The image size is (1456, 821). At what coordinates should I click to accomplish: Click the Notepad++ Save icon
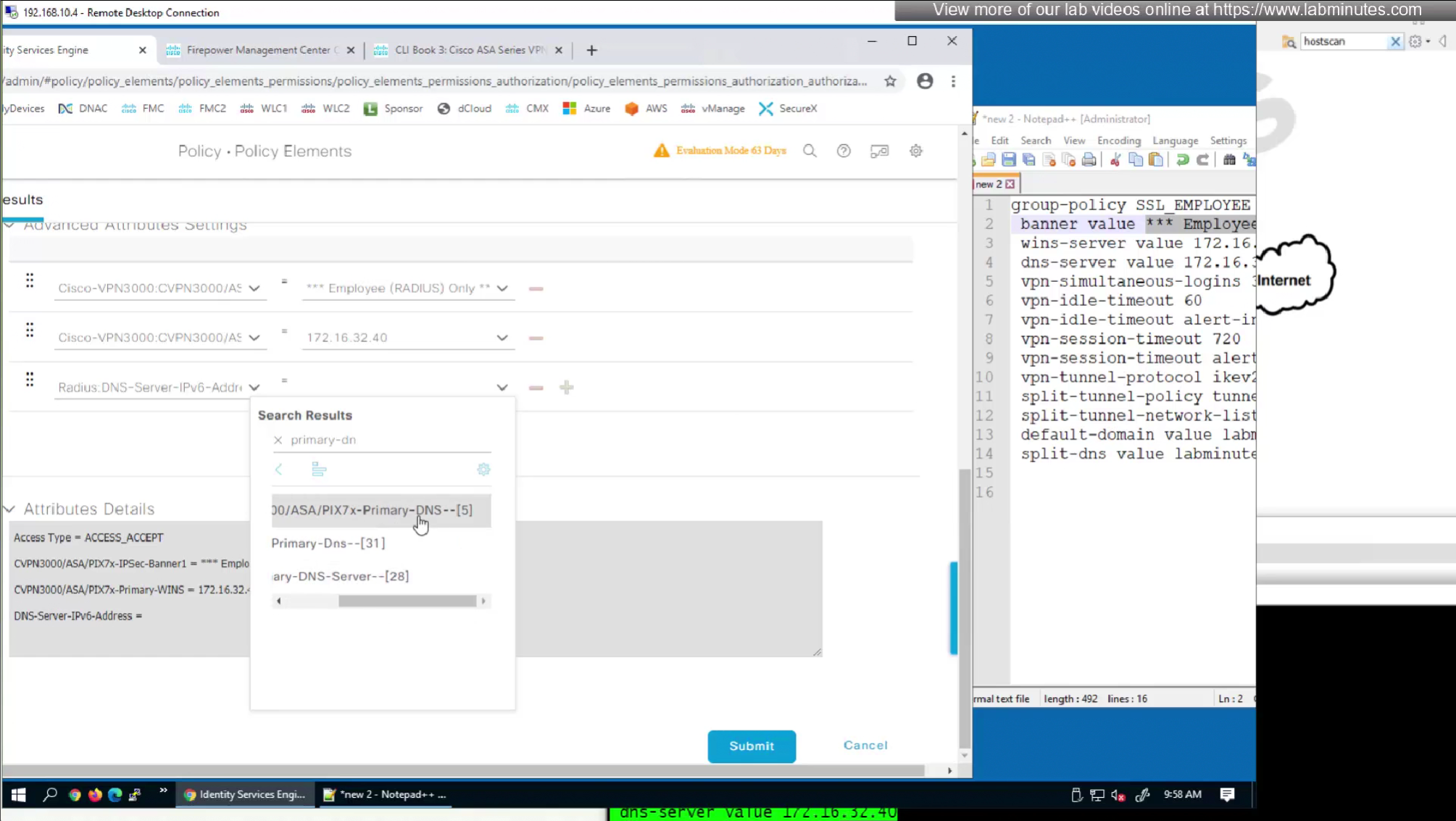pos(1008,160)
